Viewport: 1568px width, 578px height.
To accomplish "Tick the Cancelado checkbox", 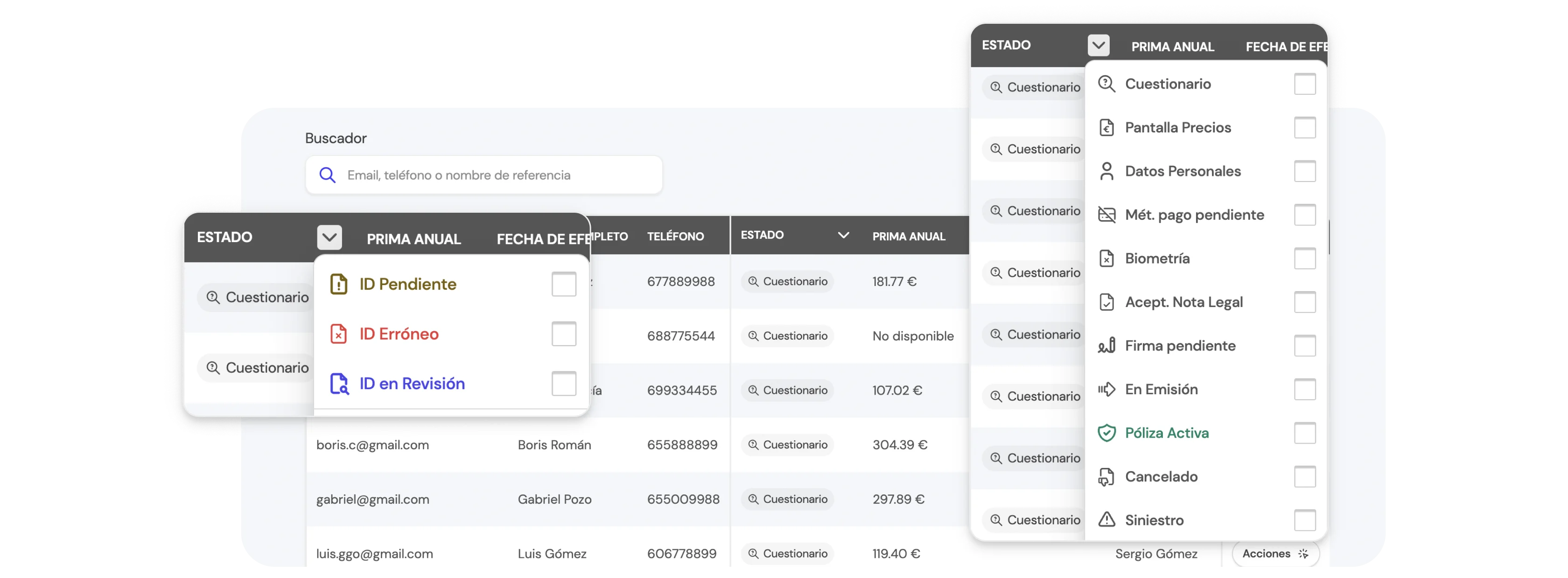I will point(1304,477).
